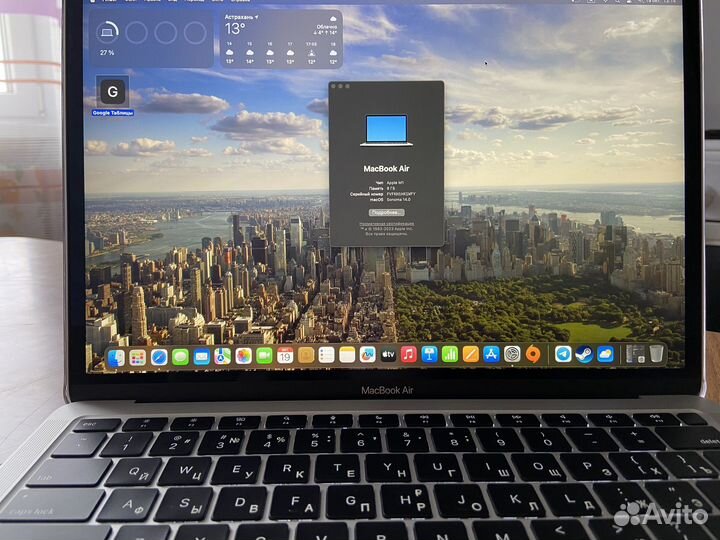Launch Music from the Dock
The height and width of the screenshot is (540, 720).
click(409, 354)
